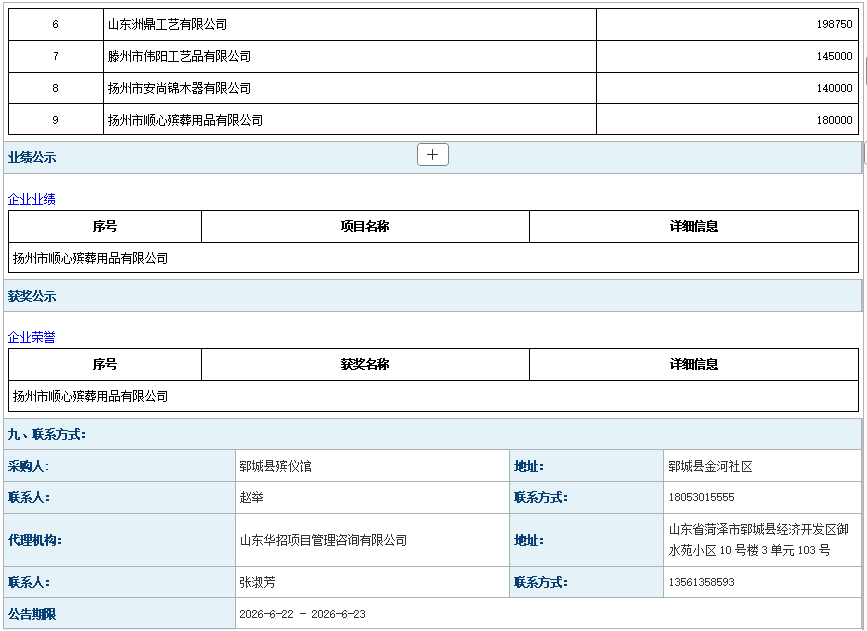
Task: Click the phone number 18053015555
Action: coord(701,497)
